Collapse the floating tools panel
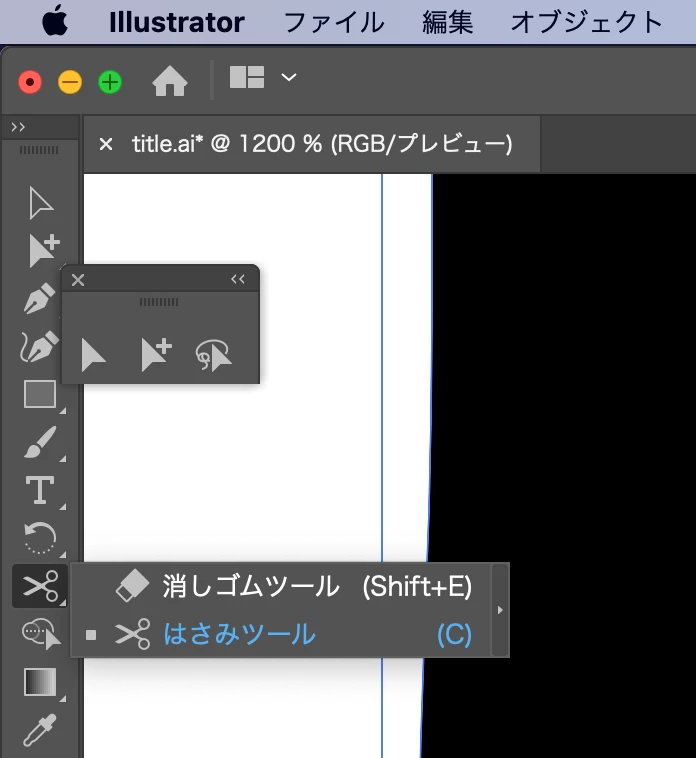The image size is (696, 758). [238, 279]
